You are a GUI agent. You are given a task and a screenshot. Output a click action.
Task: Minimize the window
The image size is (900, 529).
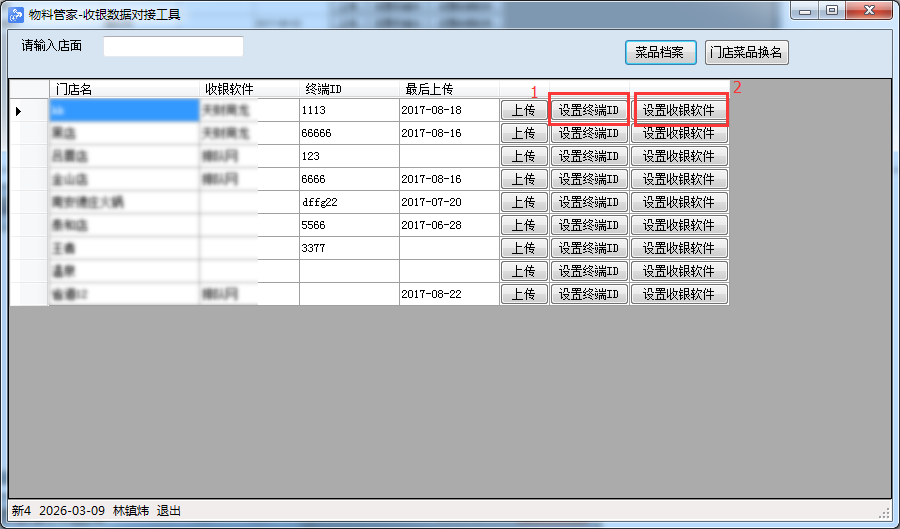[806, 10]
